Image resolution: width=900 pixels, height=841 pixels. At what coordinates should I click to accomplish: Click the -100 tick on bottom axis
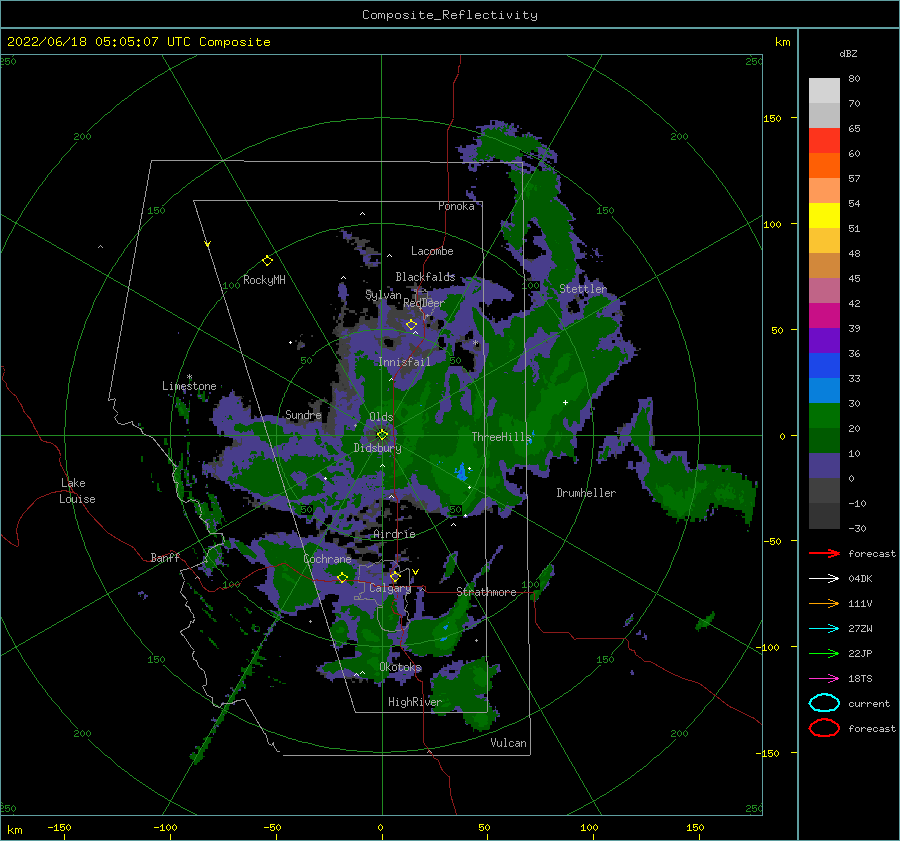[x=165, y=828]
